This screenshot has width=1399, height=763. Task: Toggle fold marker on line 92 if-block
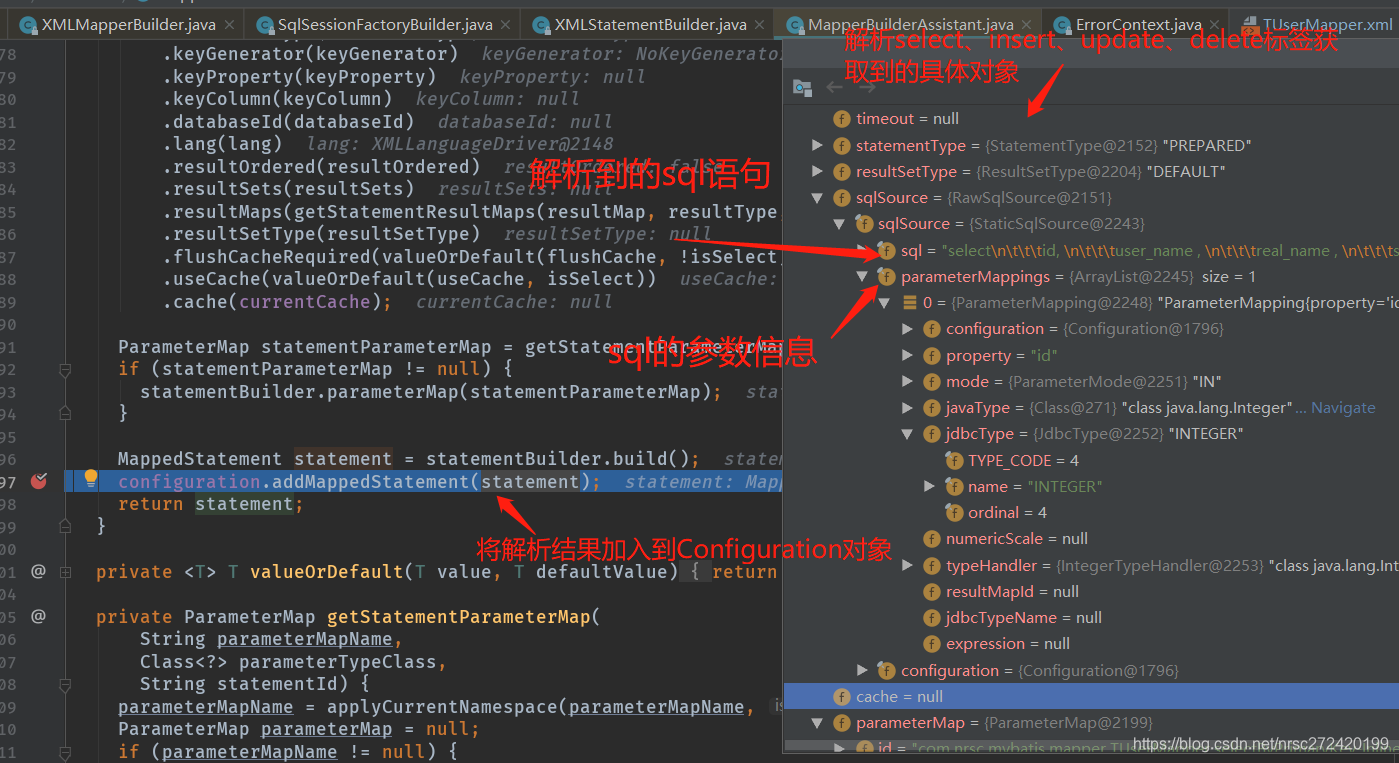[65, 369]
